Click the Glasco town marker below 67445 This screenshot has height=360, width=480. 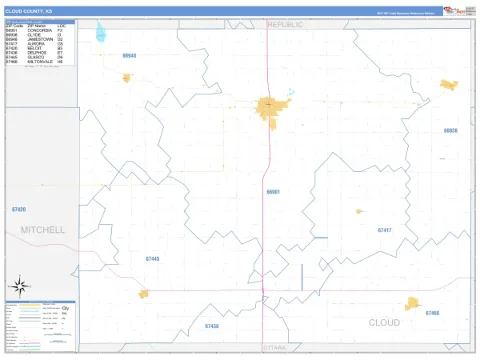[144, 294]
